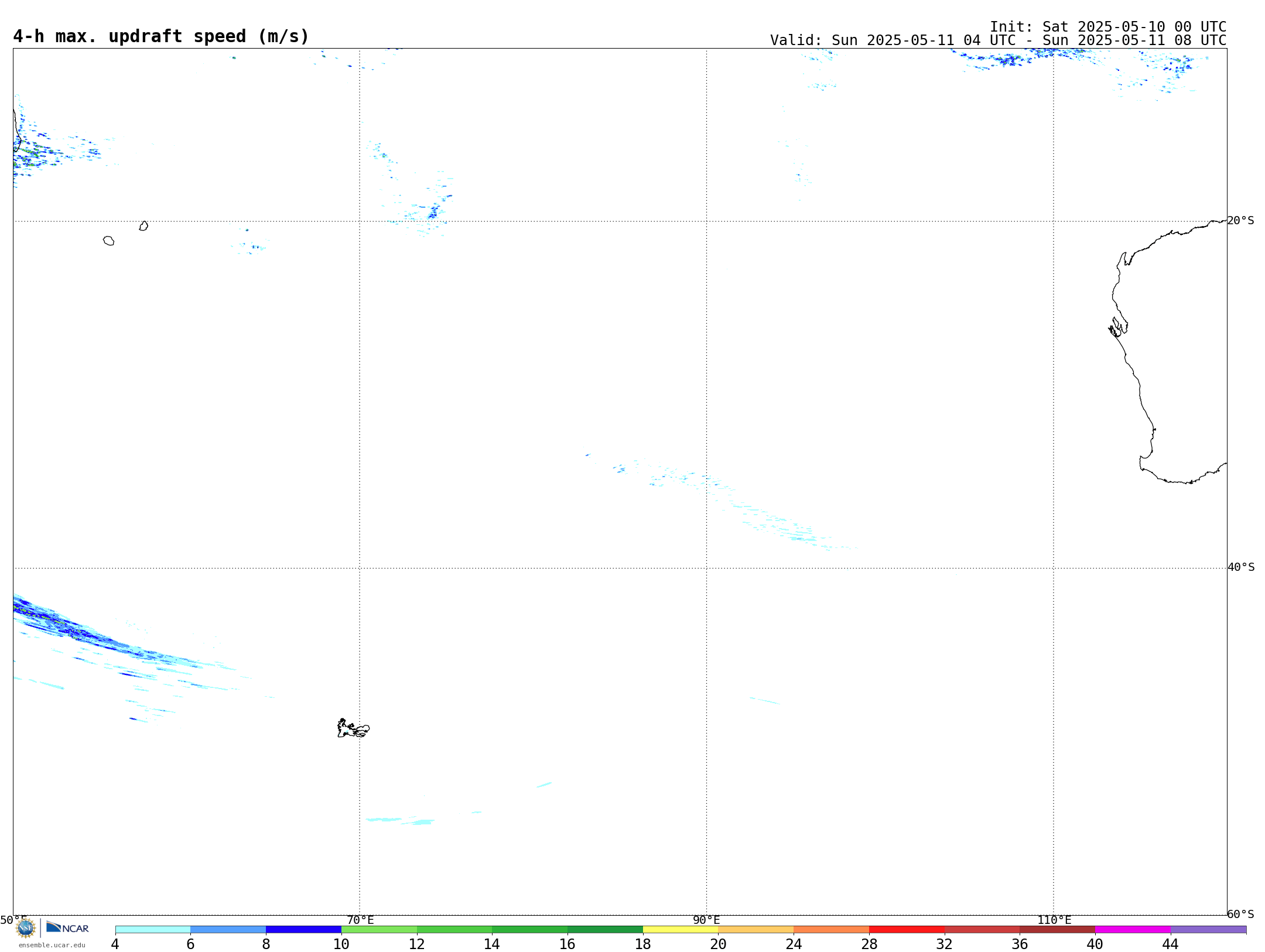Pick the light green 10-12 colorbar segment

(379, 930)
